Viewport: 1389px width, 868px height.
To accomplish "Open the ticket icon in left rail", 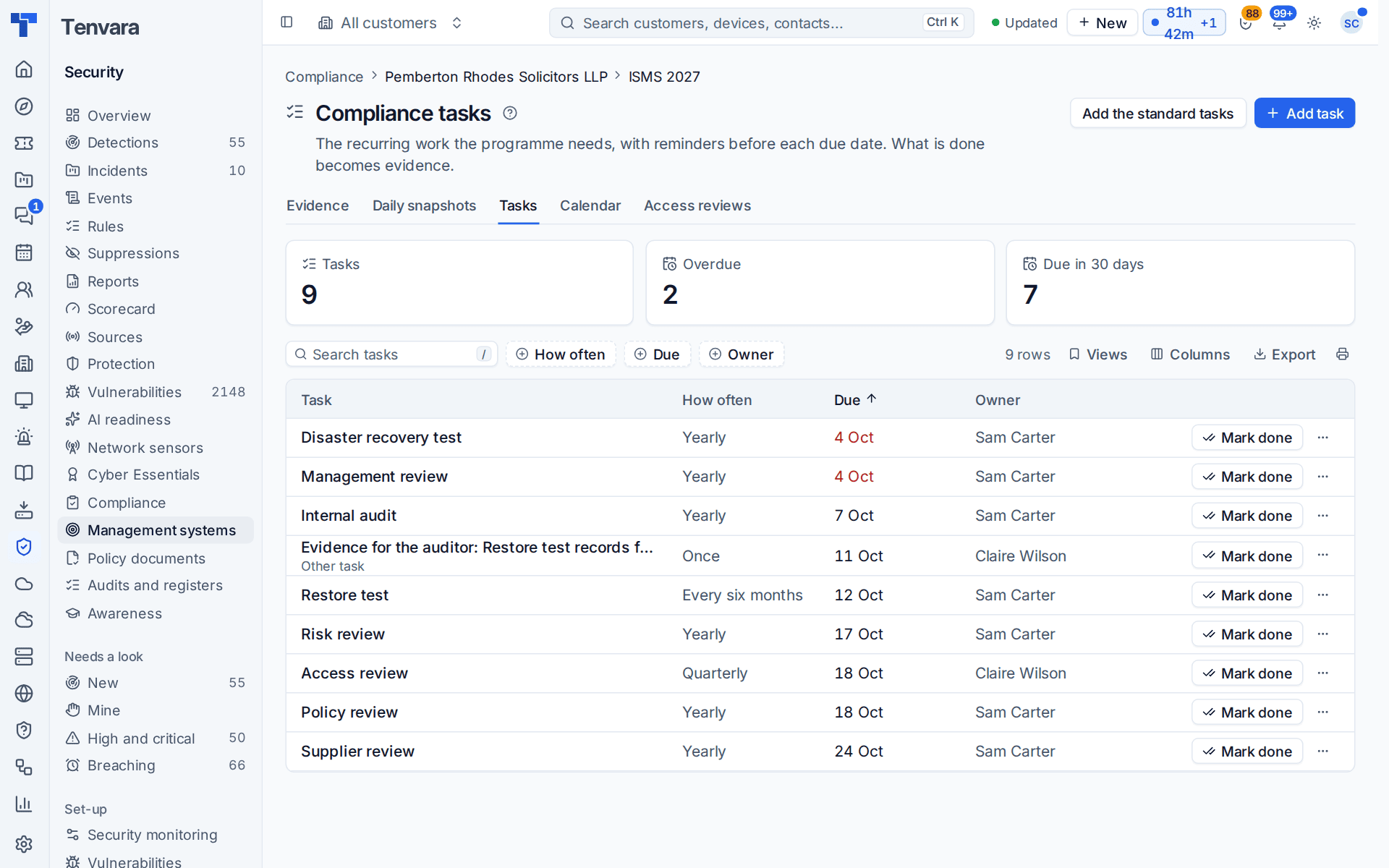I will coord(24,143).
